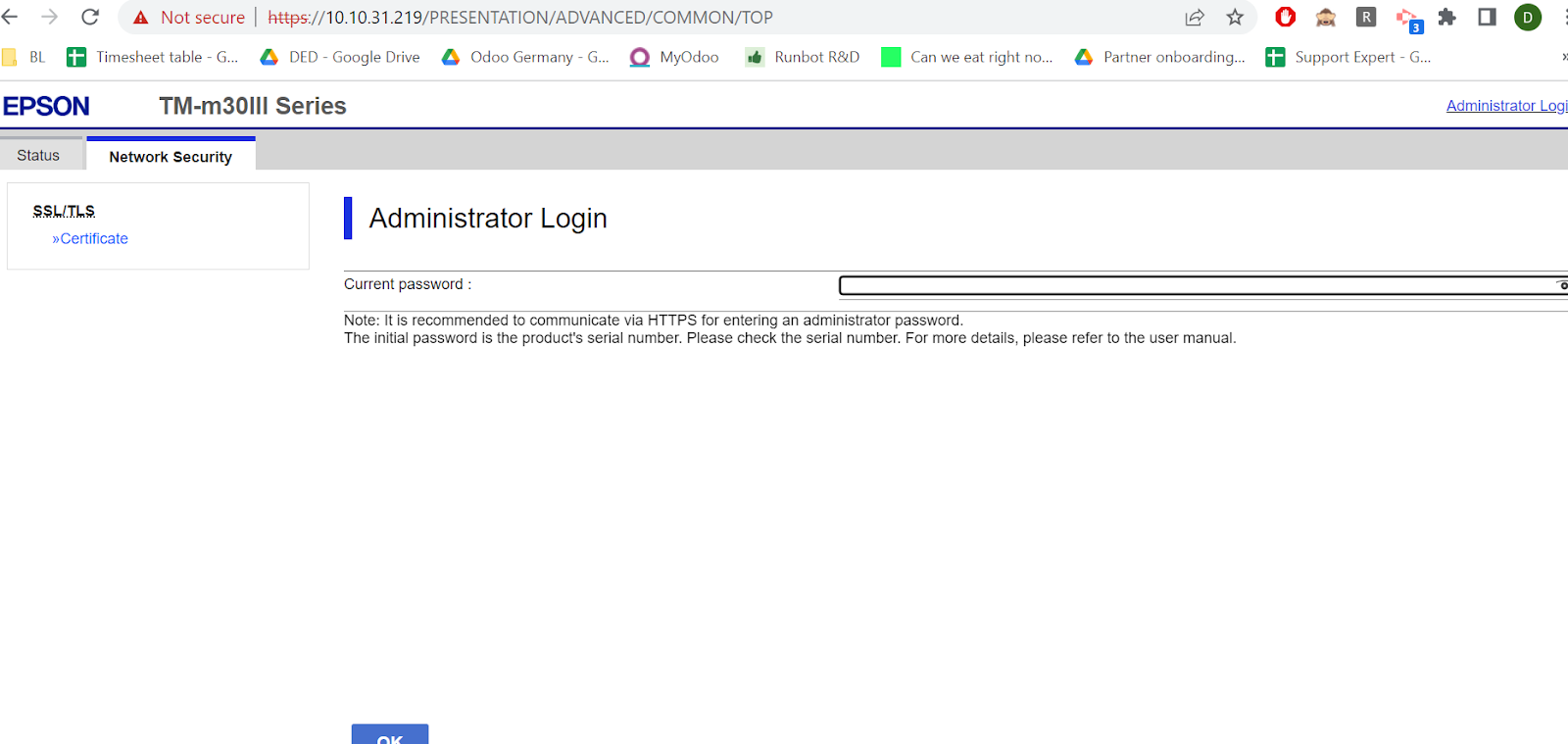The height and width of the screenshot is (744, 1568).
Task: Open the red ad blocker extension icon
Action: click(1286, 17)
